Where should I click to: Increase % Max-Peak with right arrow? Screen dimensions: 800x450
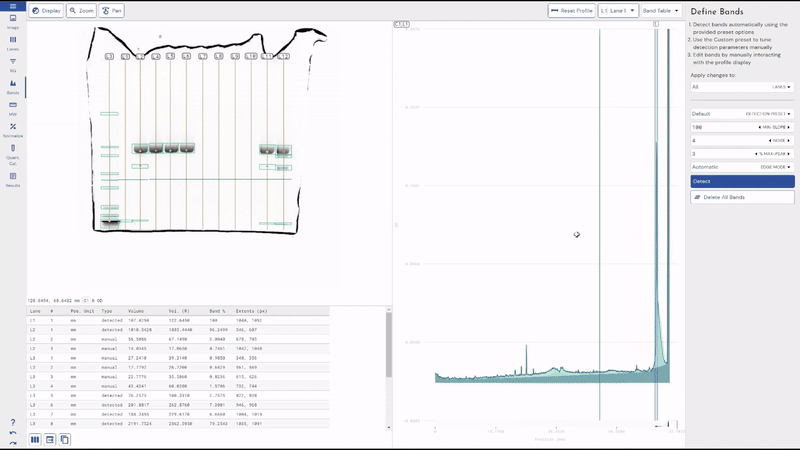point(789,154)
